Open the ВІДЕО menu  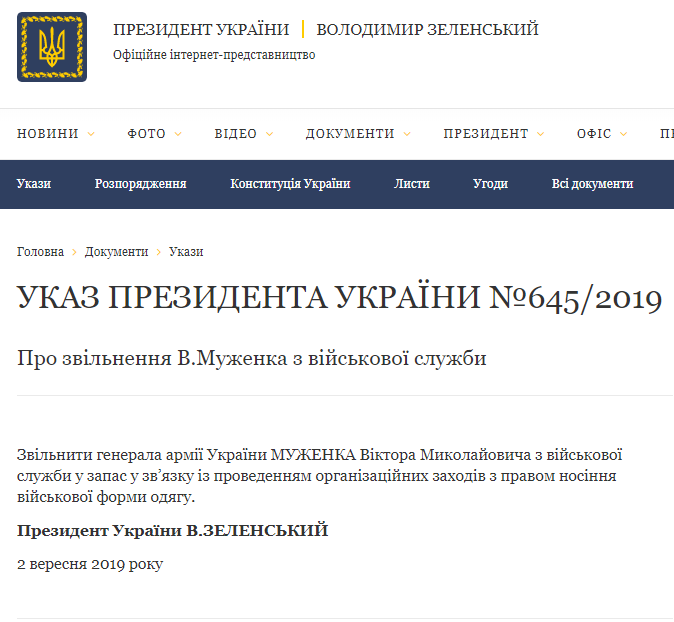236,134
